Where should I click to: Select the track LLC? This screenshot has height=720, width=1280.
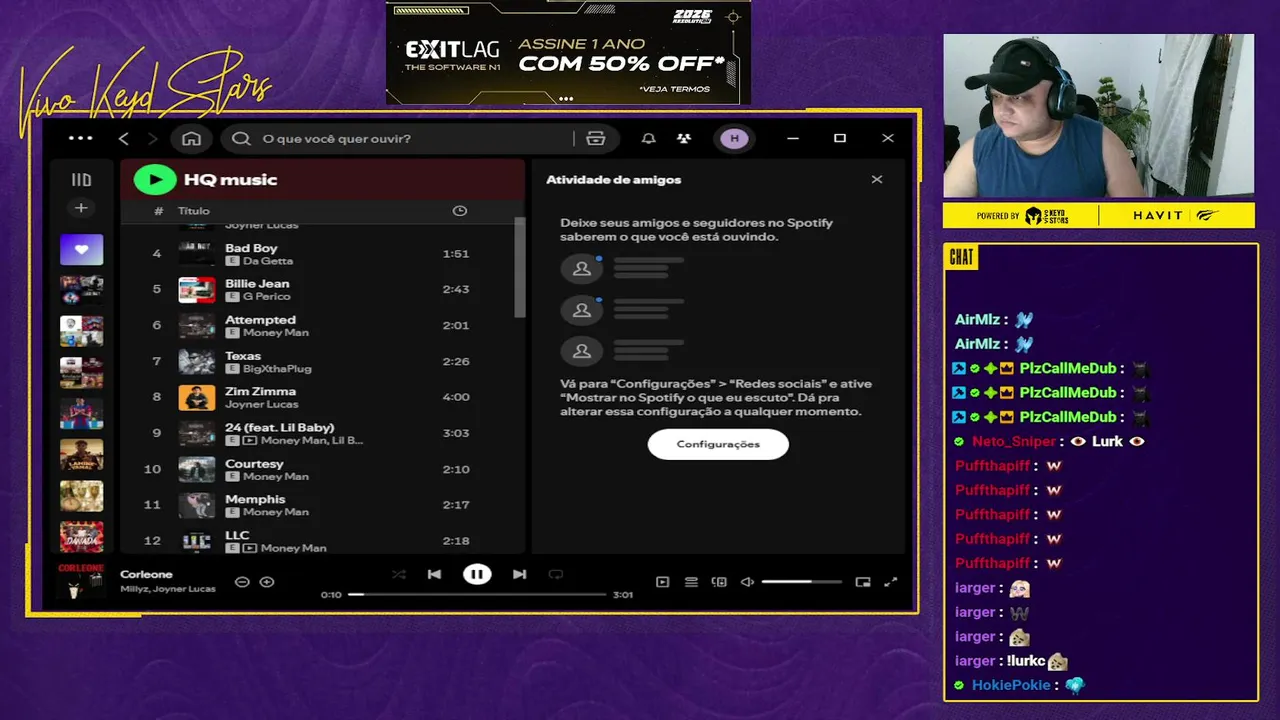pos(237,535)
